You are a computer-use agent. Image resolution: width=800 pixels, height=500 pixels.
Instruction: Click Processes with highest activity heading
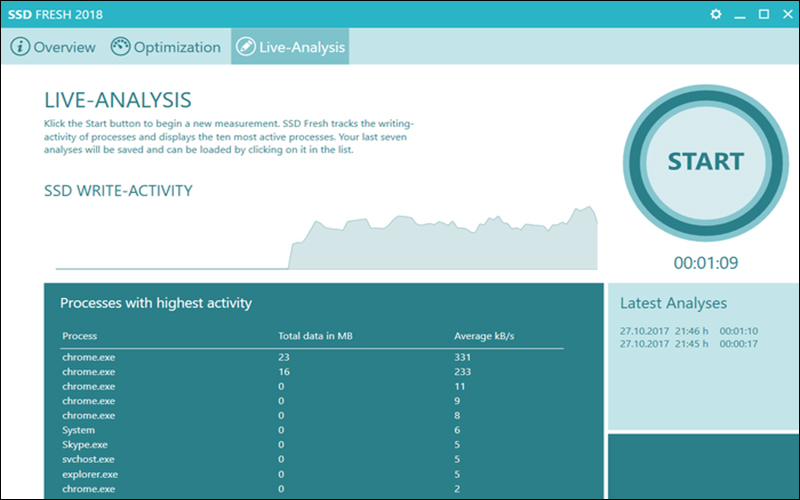click(156, 303)
